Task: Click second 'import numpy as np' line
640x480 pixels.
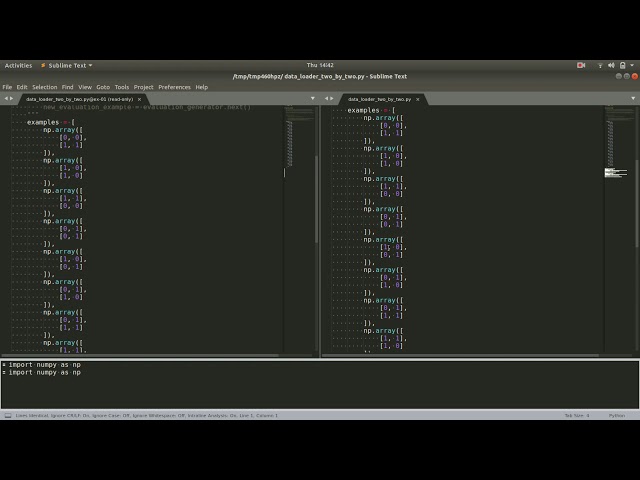Action: [x=44, y=373]
